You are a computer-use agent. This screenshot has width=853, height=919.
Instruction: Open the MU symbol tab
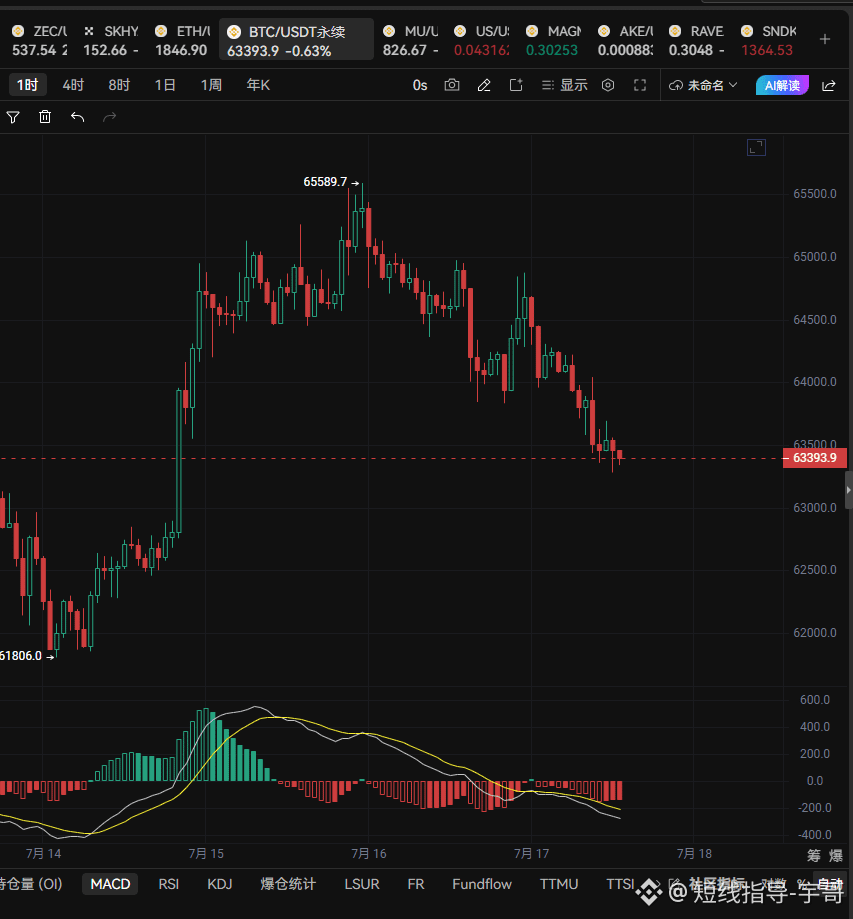(x=410, y=40)
